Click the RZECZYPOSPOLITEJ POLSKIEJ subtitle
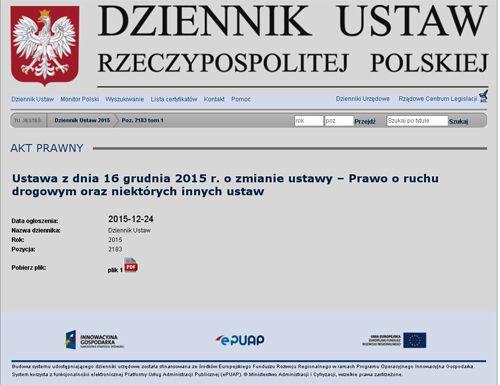The width and height of the screenshot is (500, 385). point(293,63)
